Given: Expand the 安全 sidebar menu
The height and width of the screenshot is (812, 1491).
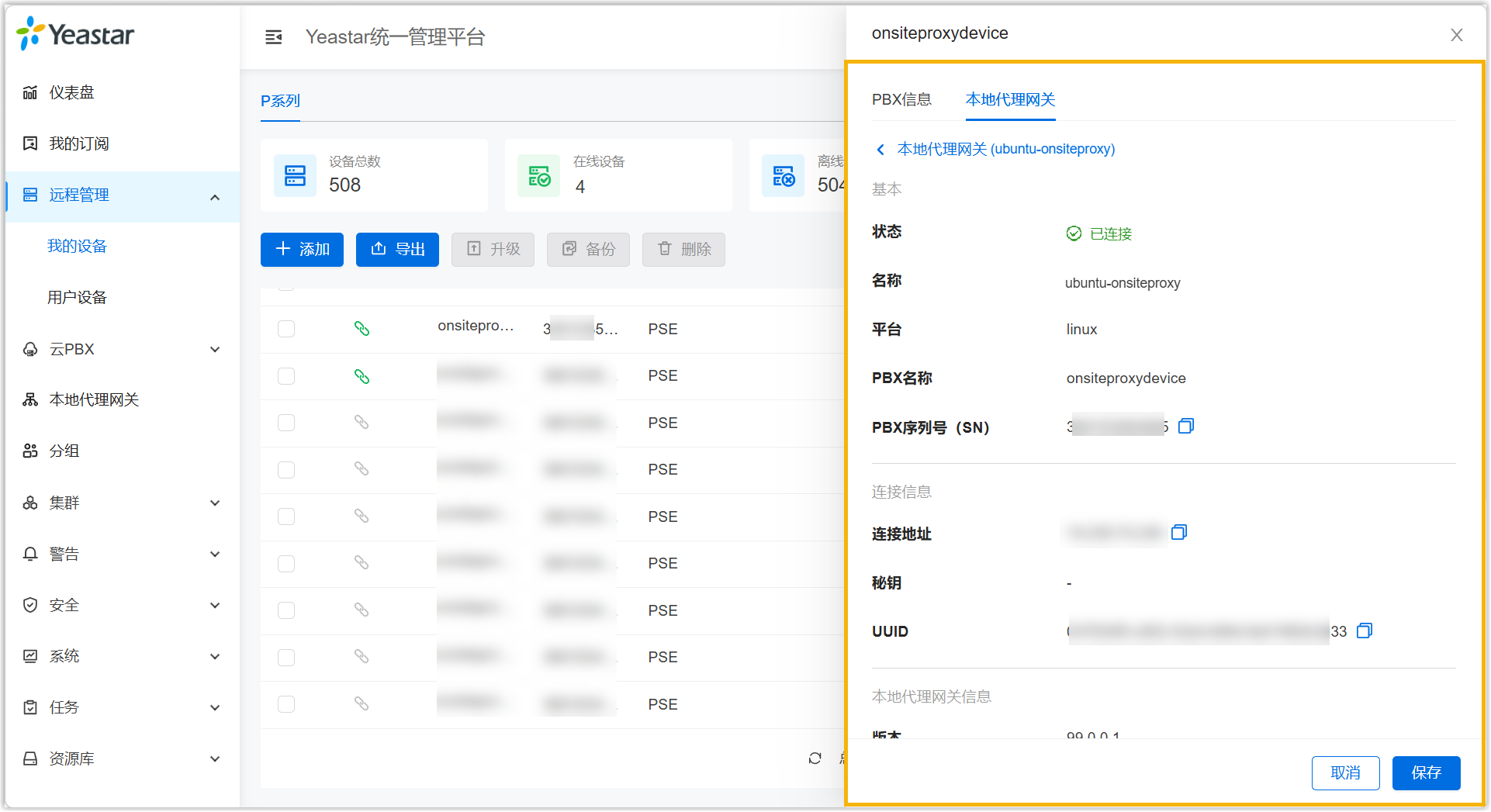Looking at the screenshot, I should coord(215,605).
